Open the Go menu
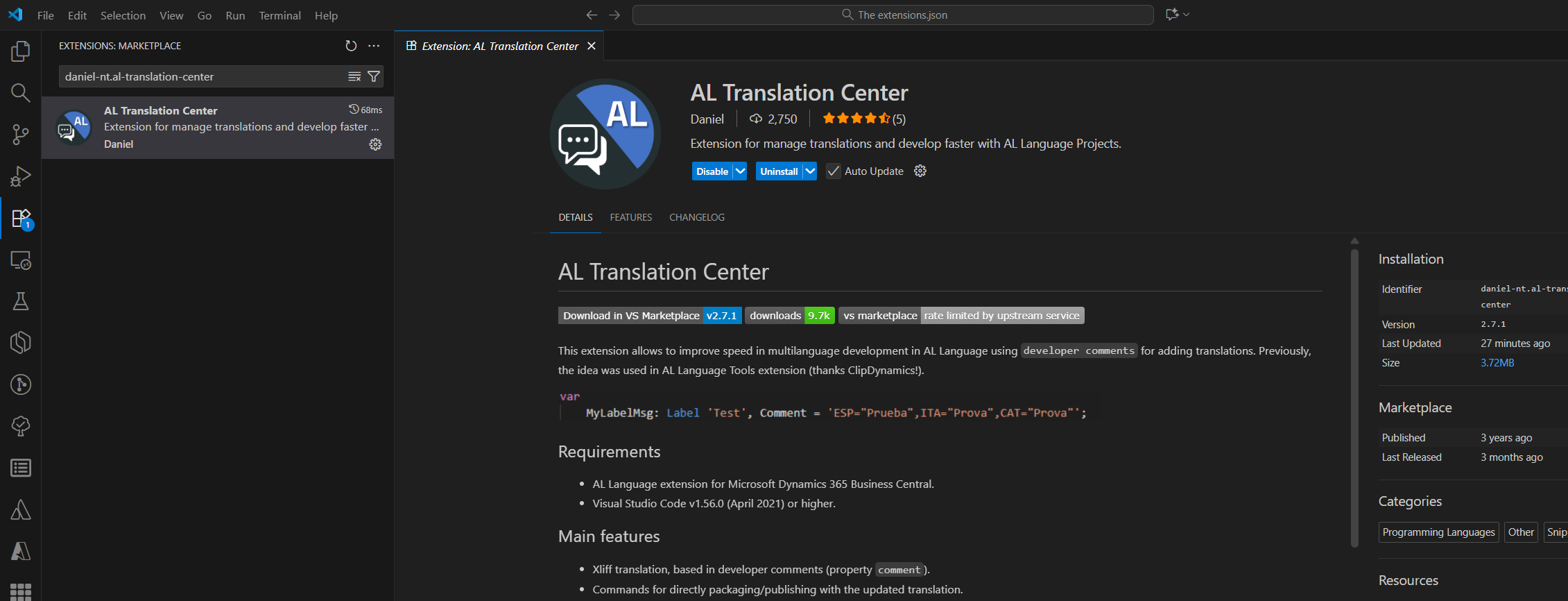This screenshot has width=1568, height=601. point(205,15)
